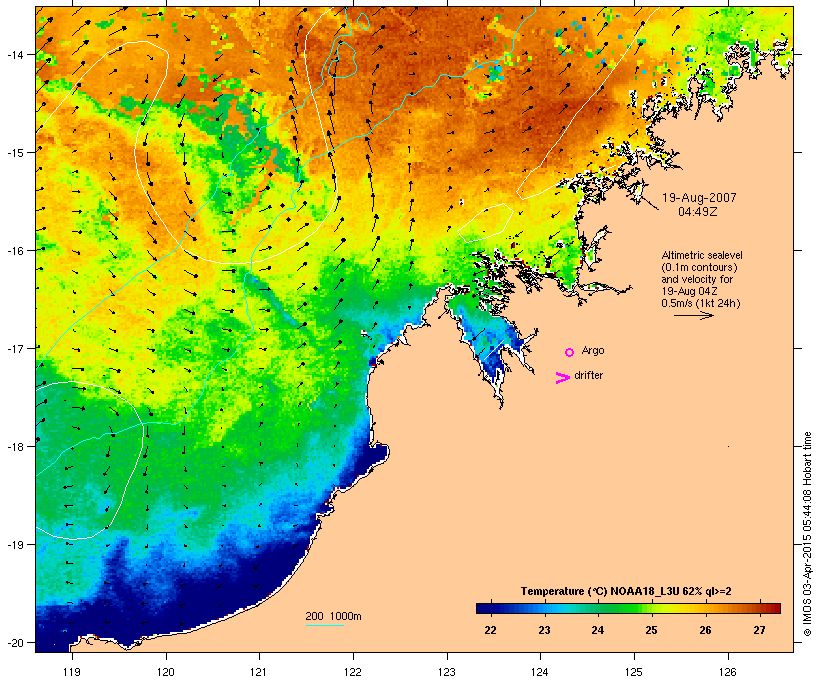Click the magenta Argo circle marker
Viewport: 820px width, 680px height.
[x=570, y=352]
